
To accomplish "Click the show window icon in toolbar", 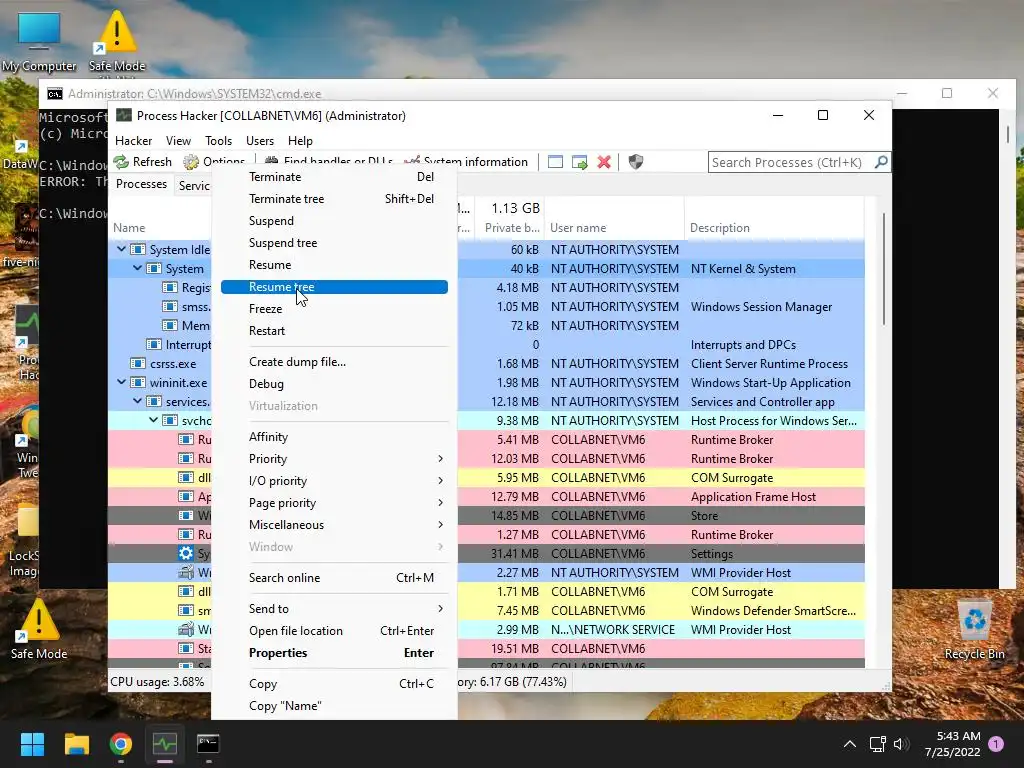I will point(555,162).
